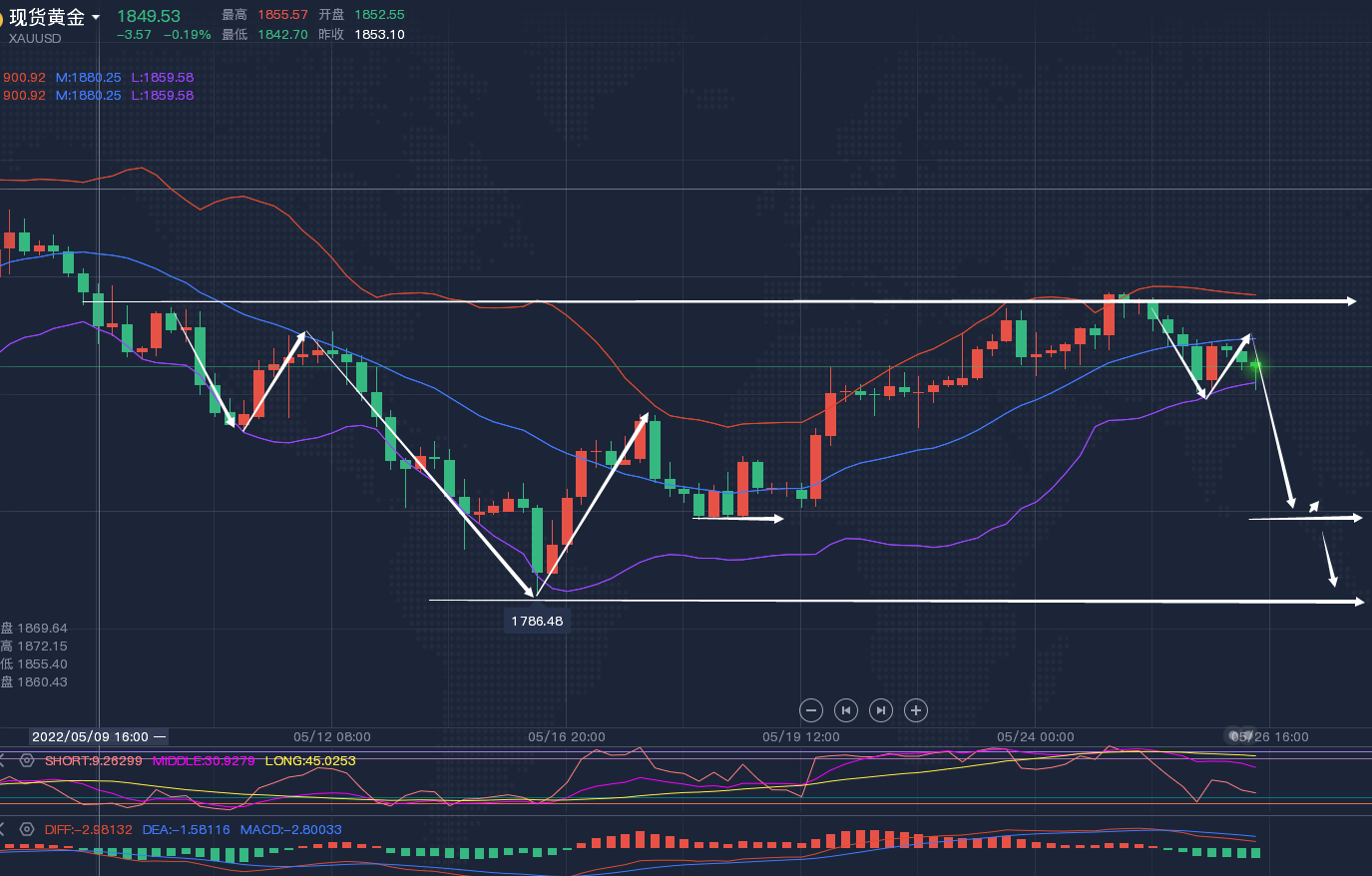Click the 1855.40 crosshair low value
This screenshot has width=1372, height=876.
point(42,663)
